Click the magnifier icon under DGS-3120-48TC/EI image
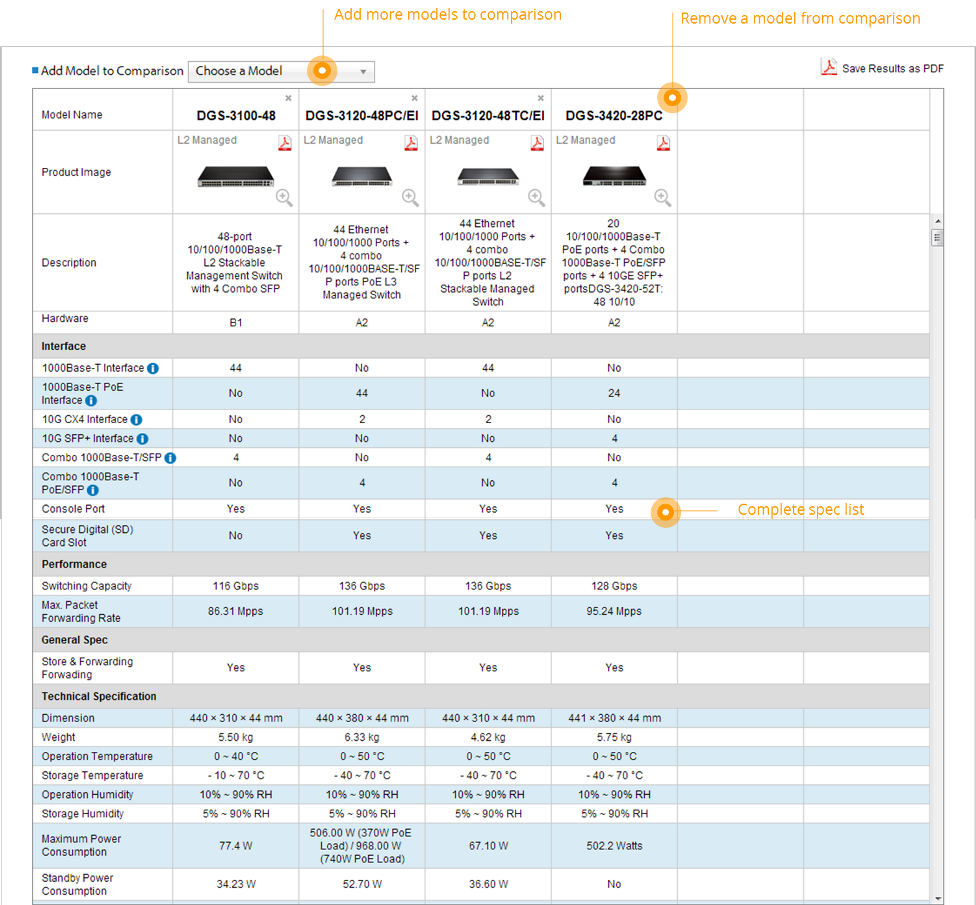This screenshot has height=905, width=976. tap(537, 198)
